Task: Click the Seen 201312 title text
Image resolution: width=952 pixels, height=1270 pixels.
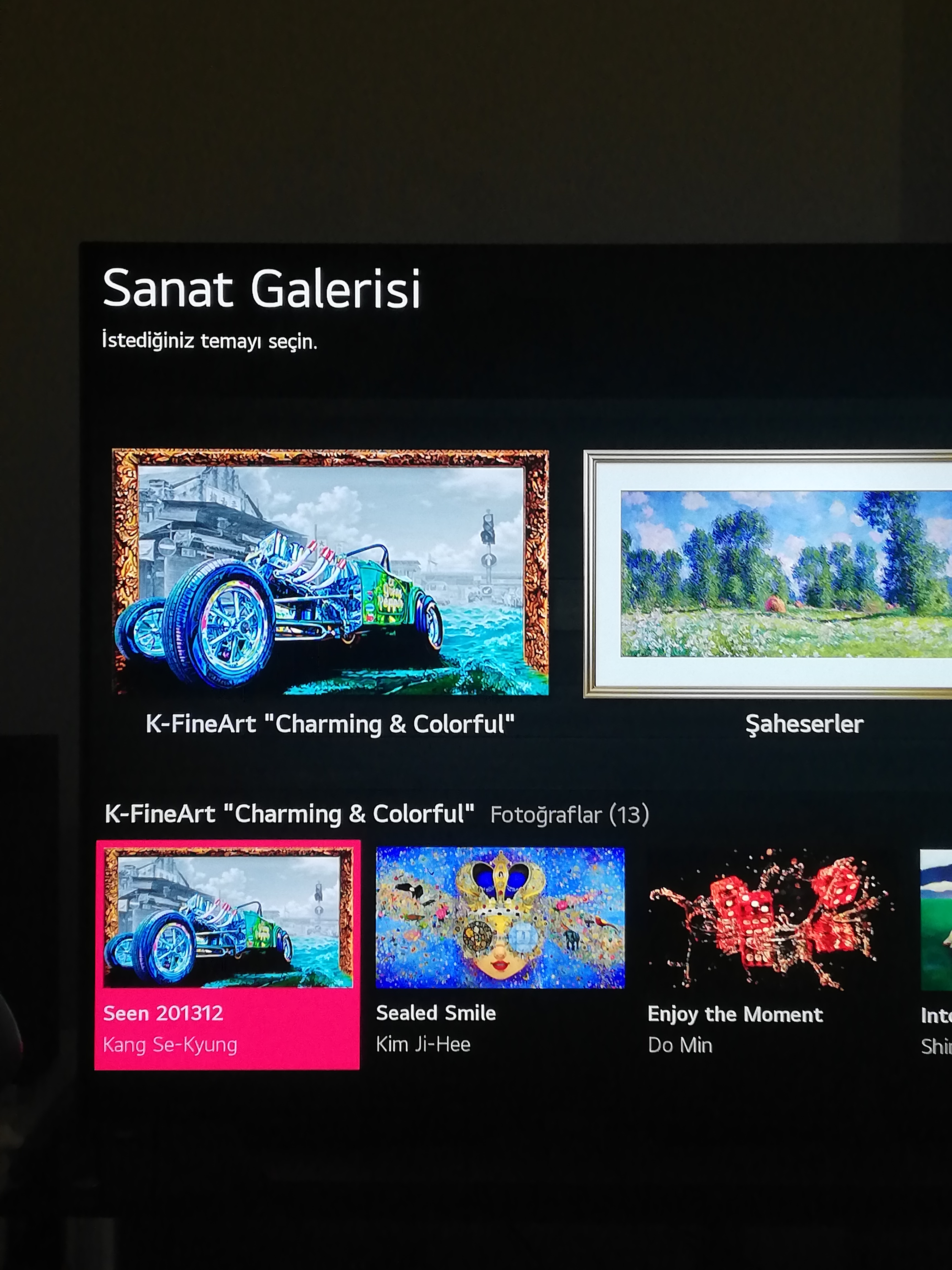Action: point(163,1013)
